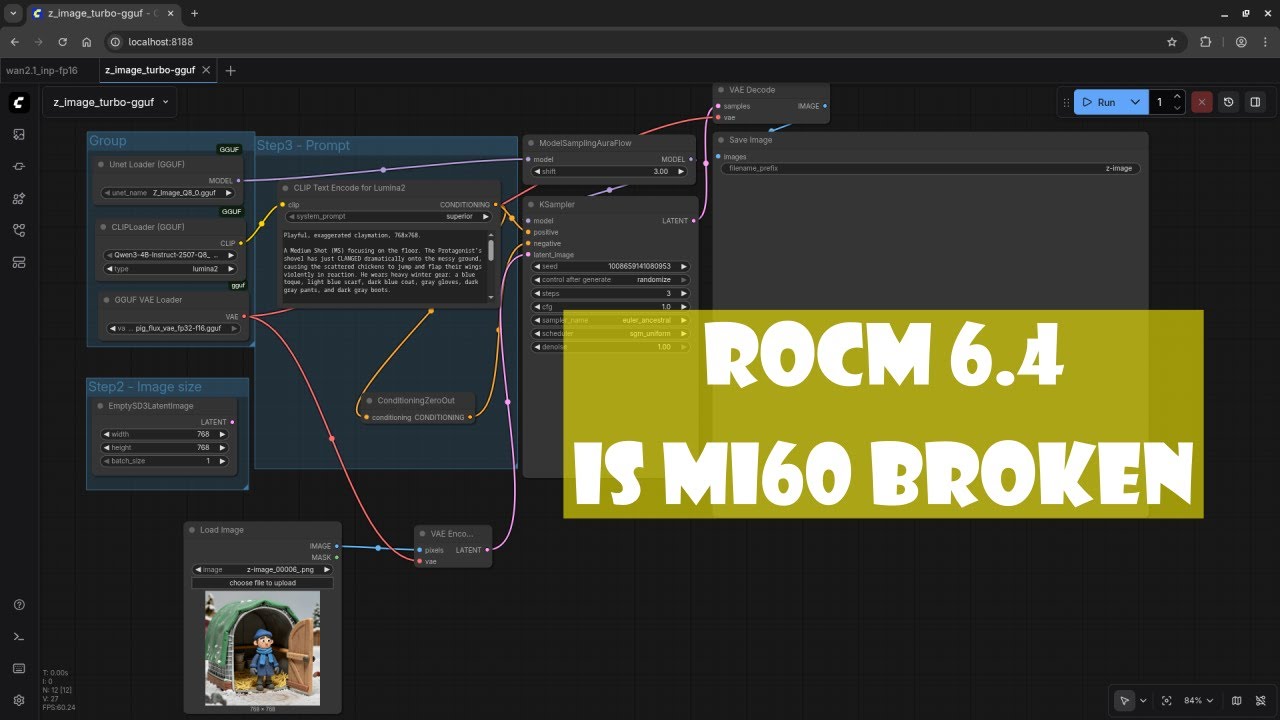Click the fit view to nodes icon

coord(1166,700)
